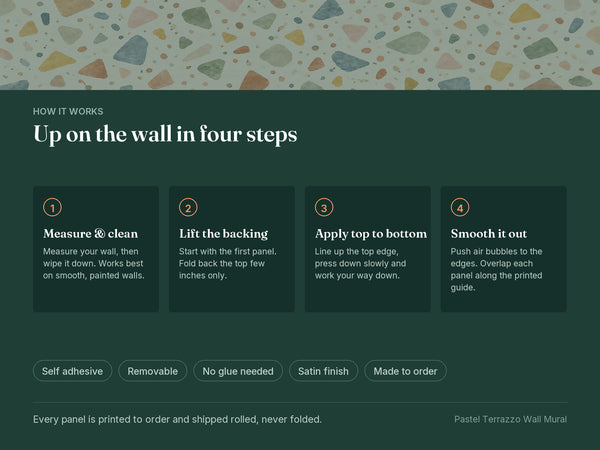Click the step 3 circled number icon
Viewport: 600px width, 450px height.
tap(324, 207)
